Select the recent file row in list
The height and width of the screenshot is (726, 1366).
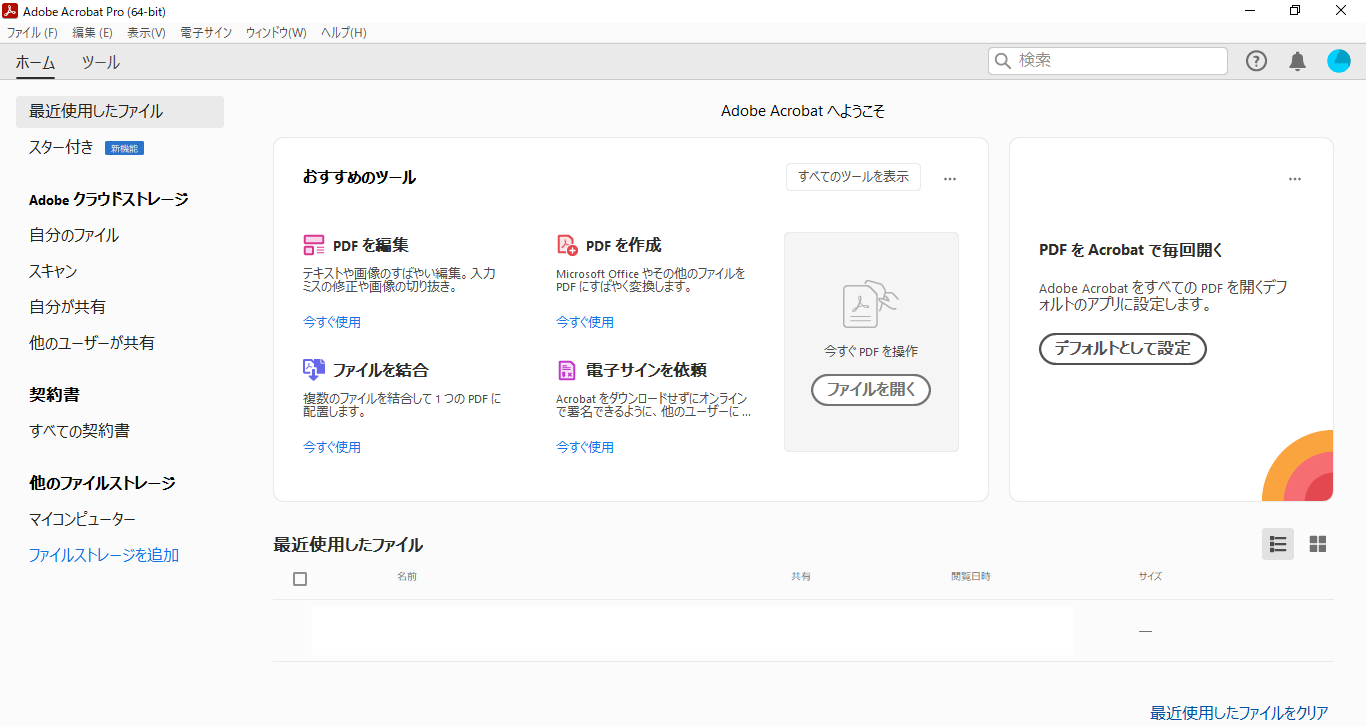[803, 631]
